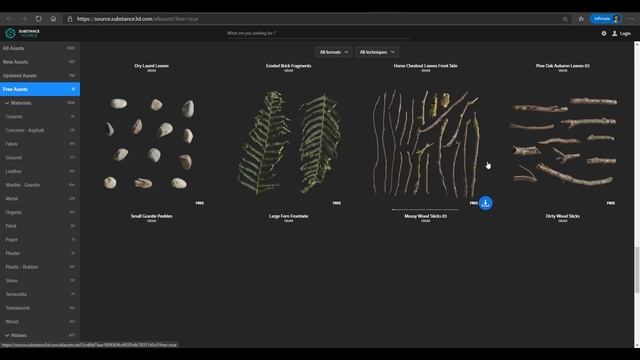Open the All techniques dropdown
Image resolution: width=640 pixels, height=360 pixels.
[x=377, y=52]
